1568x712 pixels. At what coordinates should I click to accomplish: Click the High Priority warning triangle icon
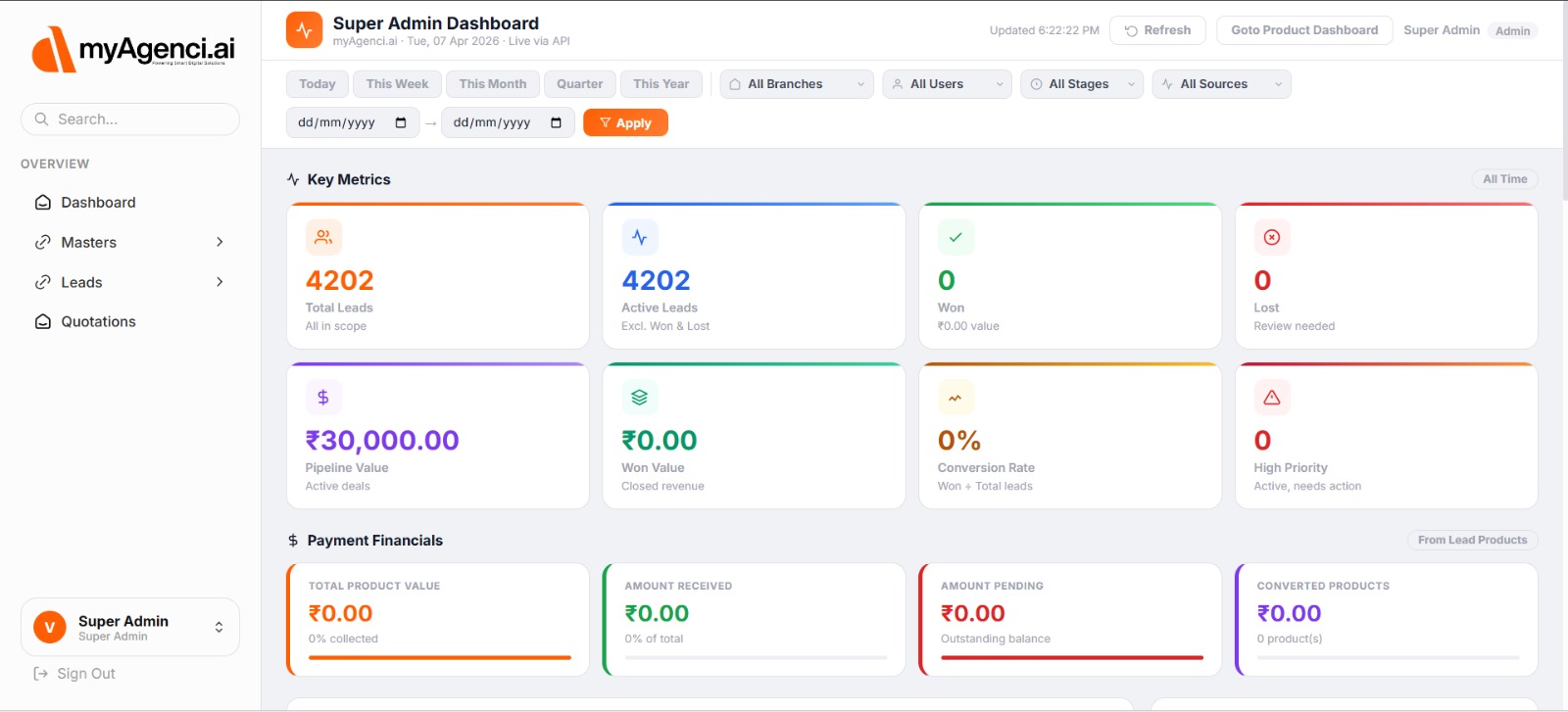click(1272, 398)
